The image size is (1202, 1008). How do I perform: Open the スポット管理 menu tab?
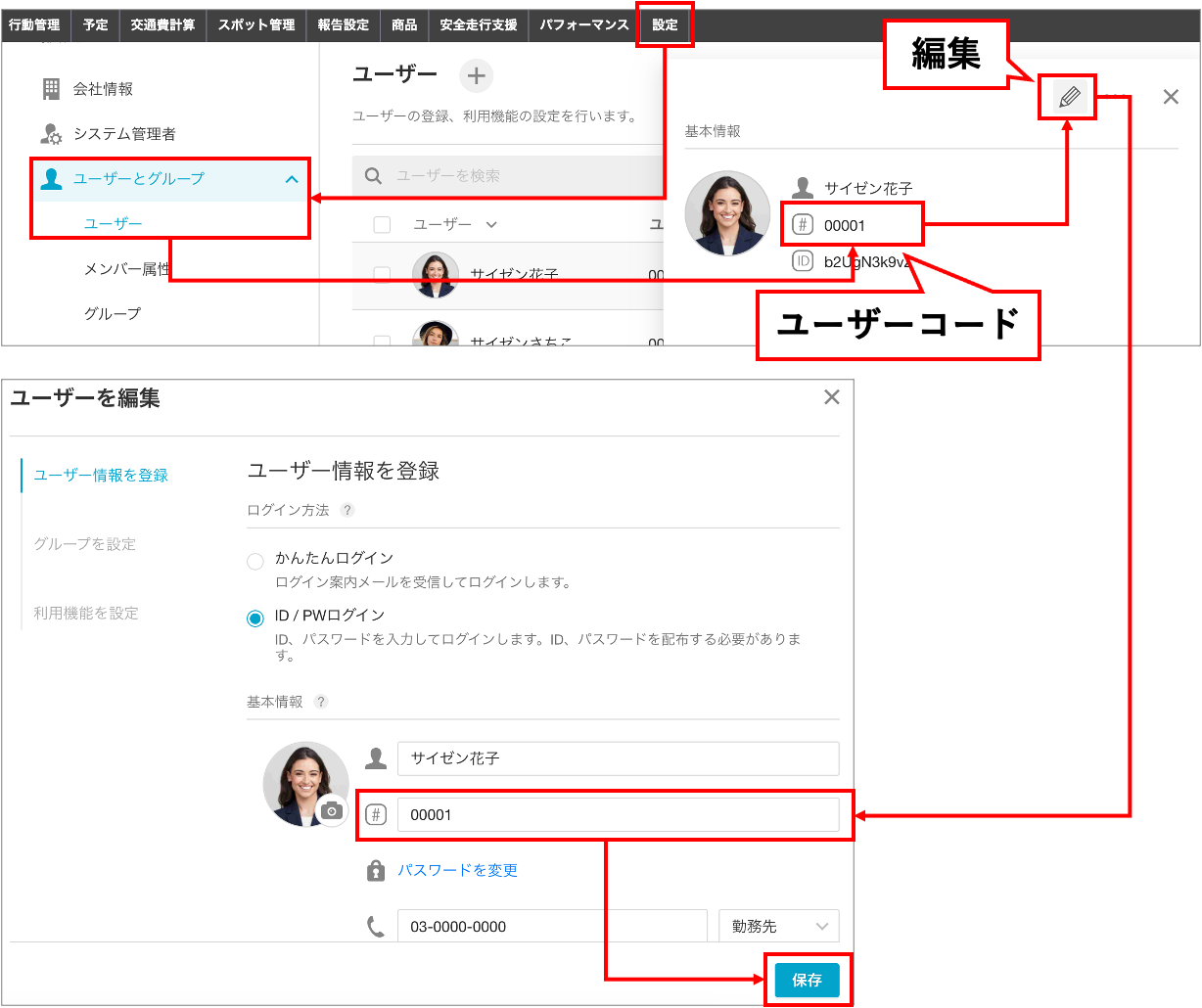click(256, 25)
